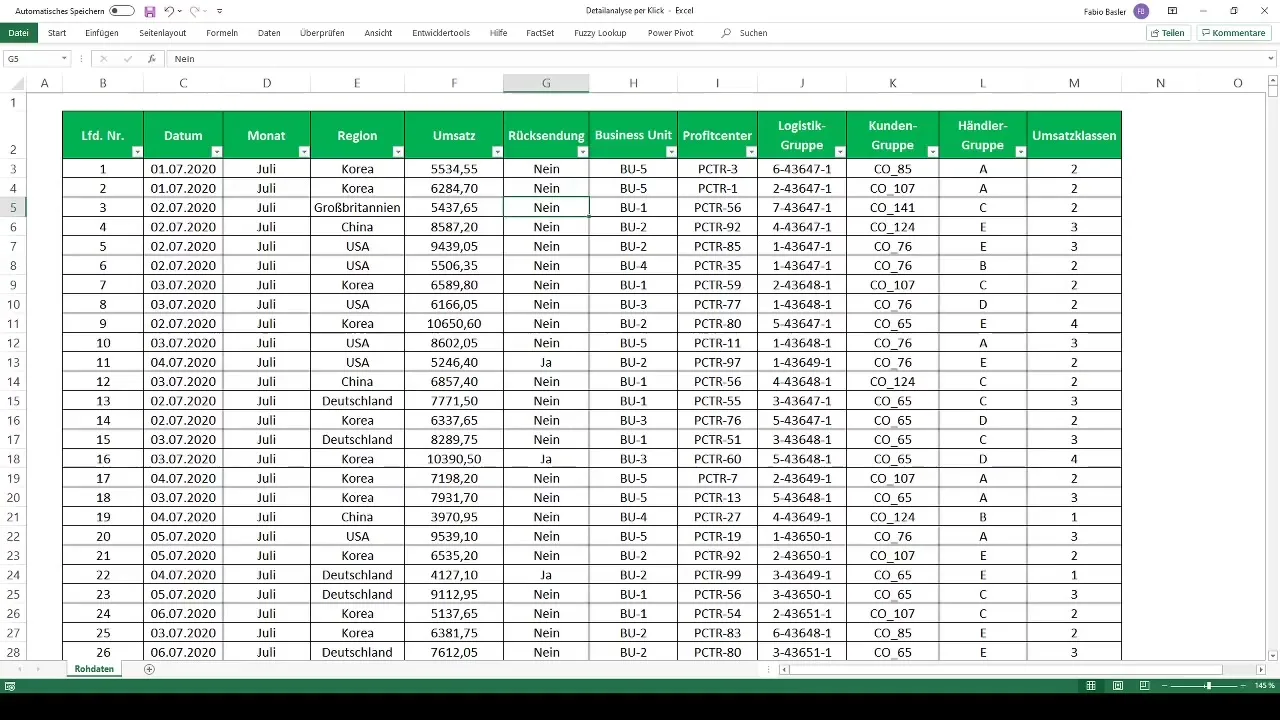
Task: Click the Teilen button
Action: [1168, 33]
